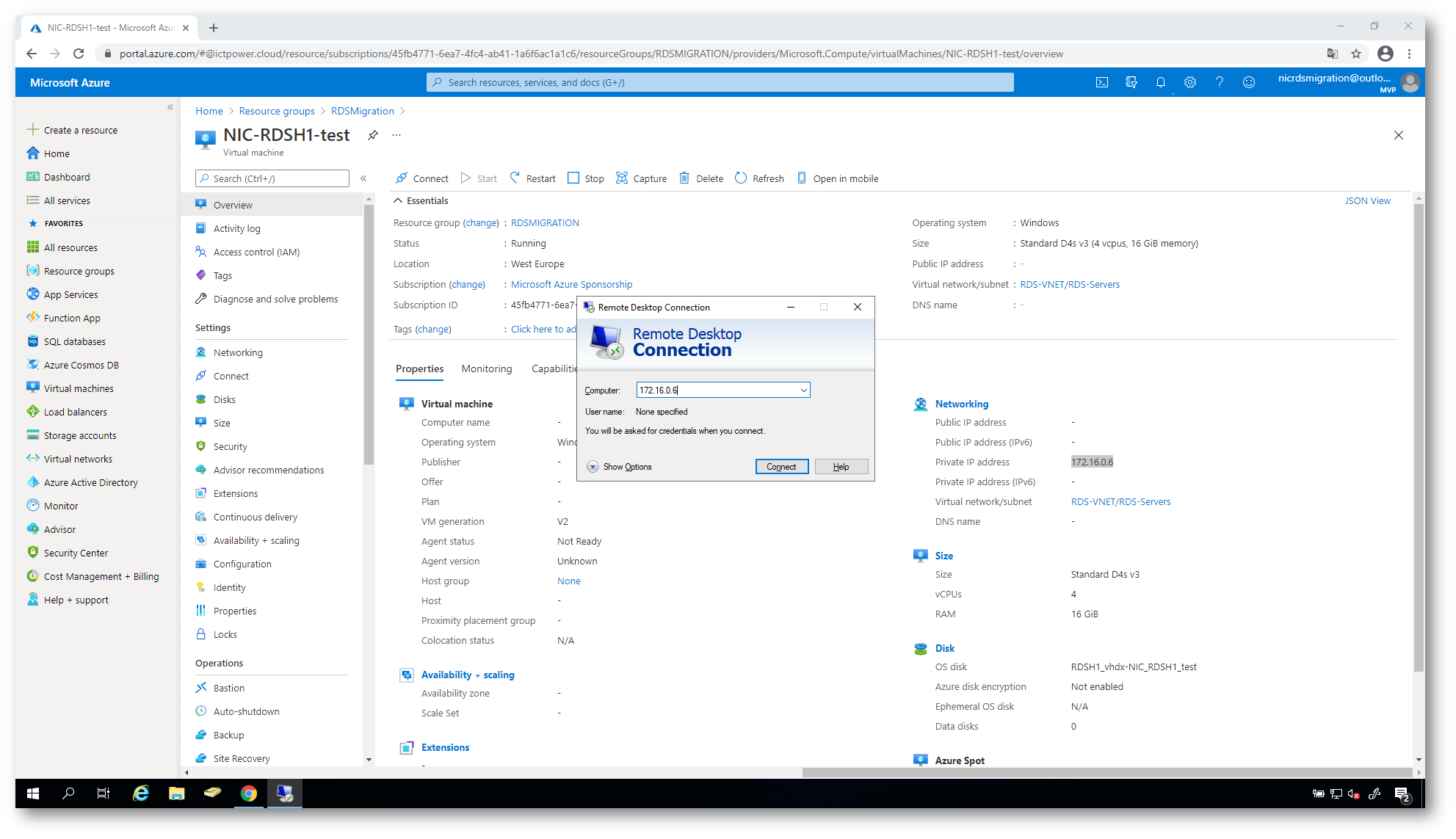This screenshot has width=1456, height=839.
Task: Open Bastion under Operations
Action: pyautogui.click(x=228, y=688)
